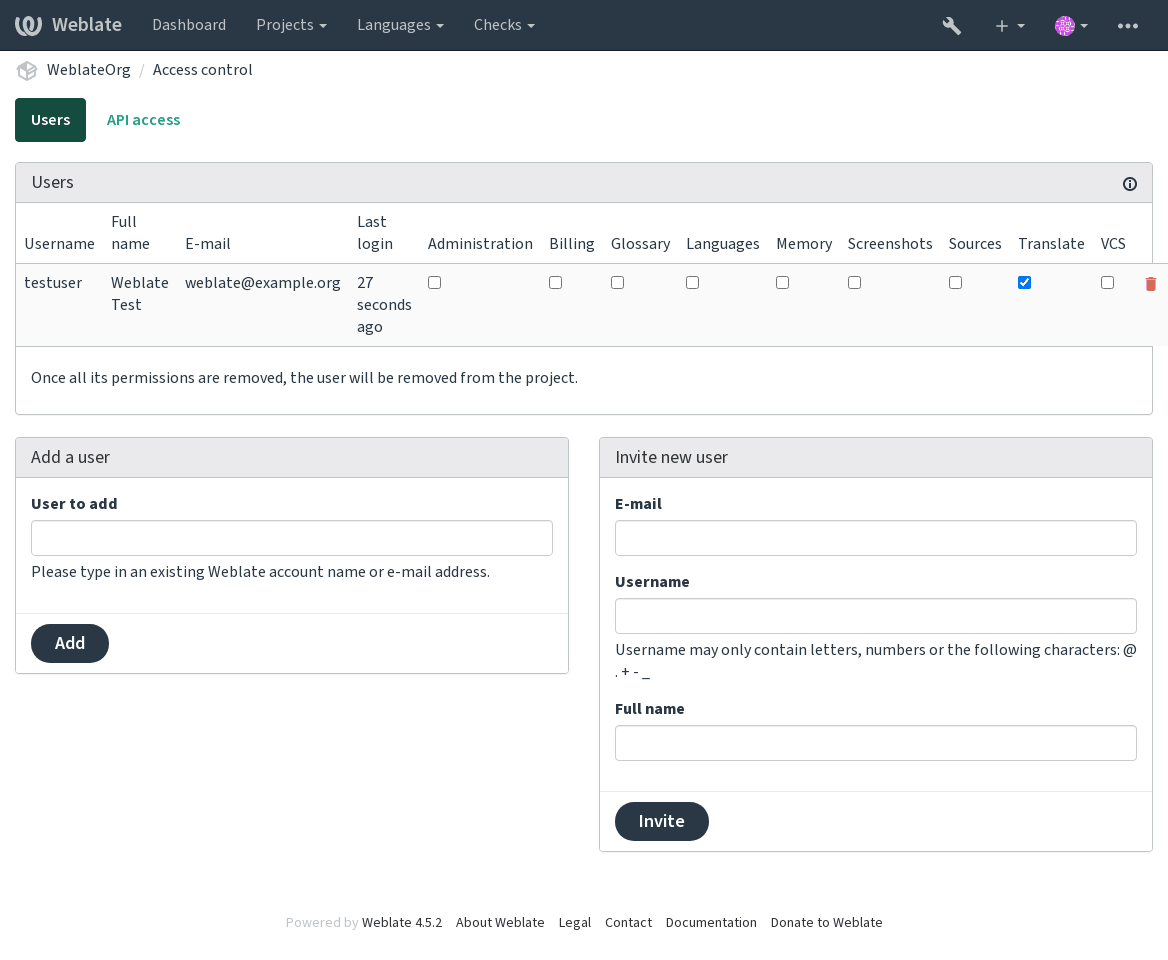Screen dimensions: 1168x960
Task: Open the wrench management icon
Action: [x=951, y=25]
